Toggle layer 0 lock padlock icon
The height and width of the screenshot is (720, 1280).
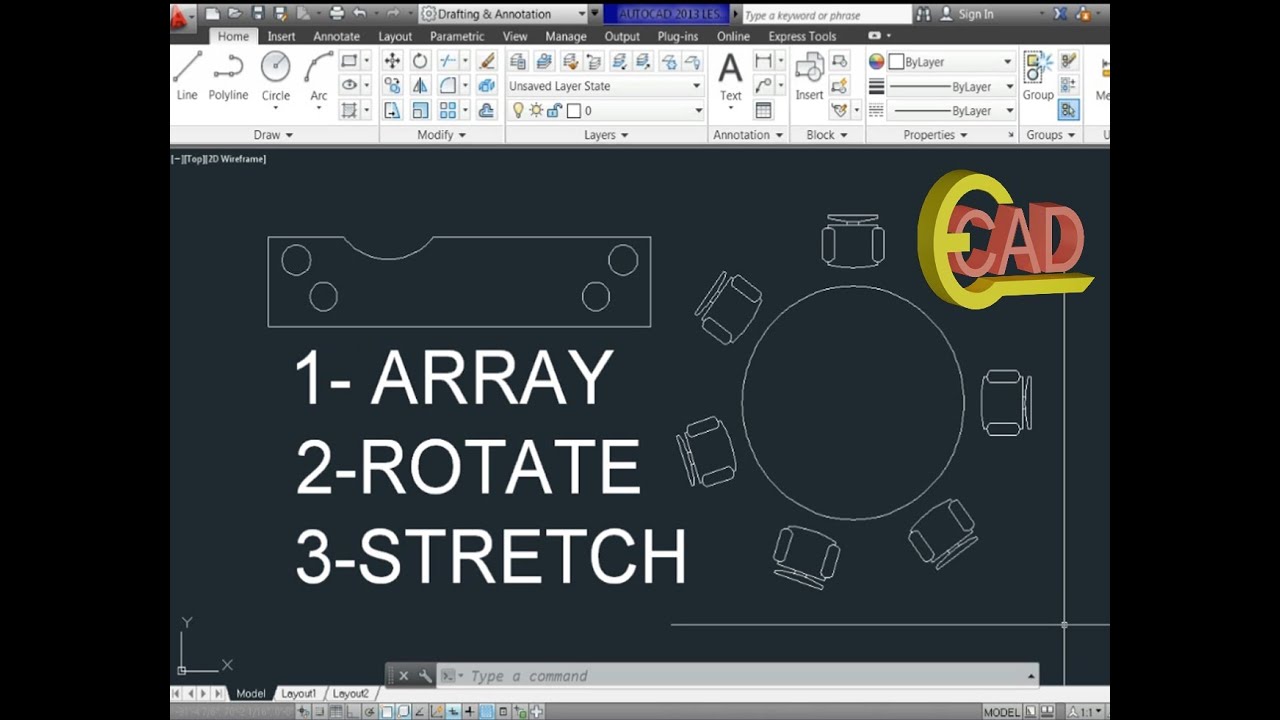553,111
